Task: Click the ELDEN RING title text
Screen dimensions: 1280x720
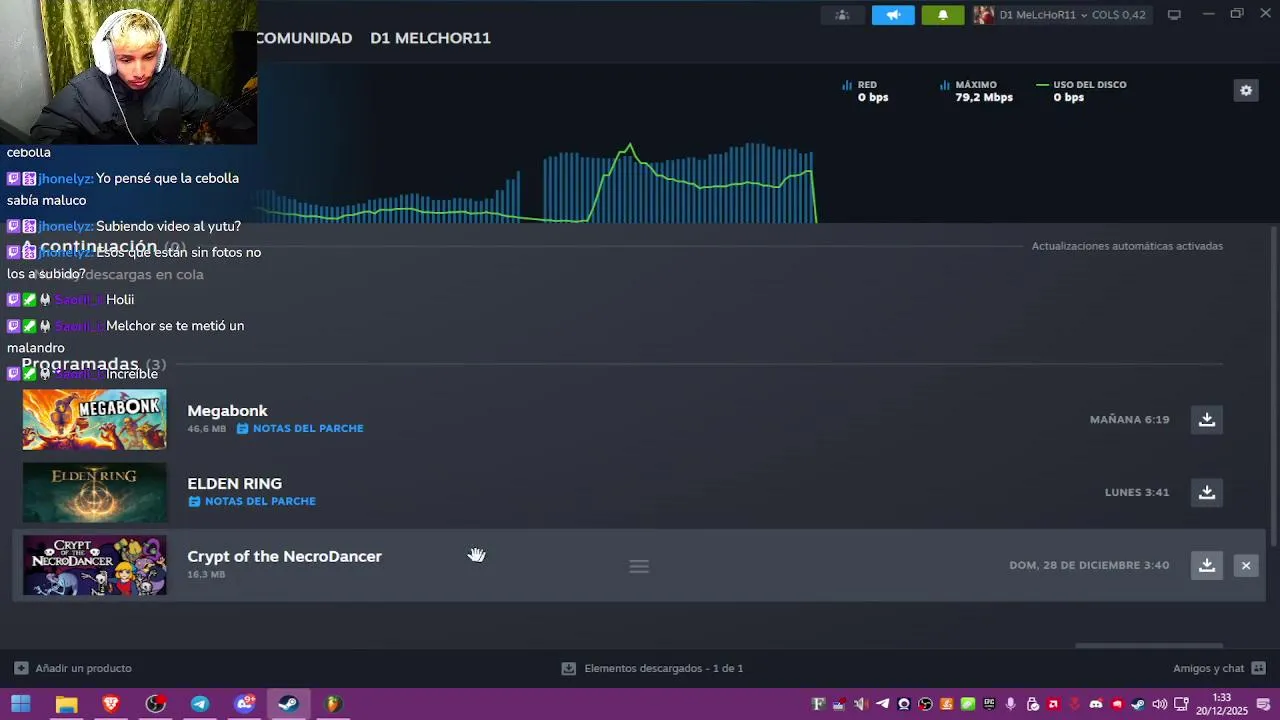Action: pyautogui.click(x=234, y=484)
